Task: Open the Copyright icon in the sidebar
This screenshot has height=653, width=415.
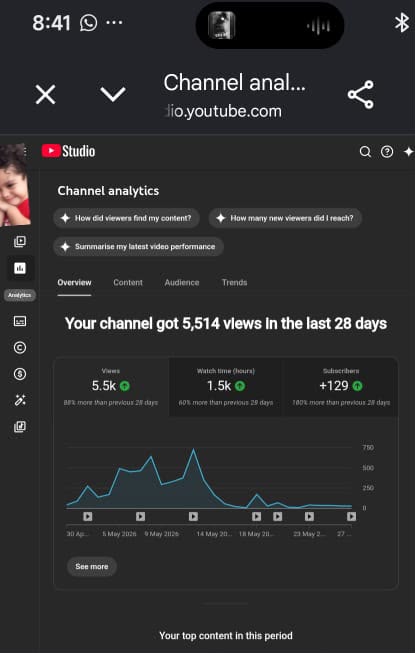Action: tap(20, 347)
